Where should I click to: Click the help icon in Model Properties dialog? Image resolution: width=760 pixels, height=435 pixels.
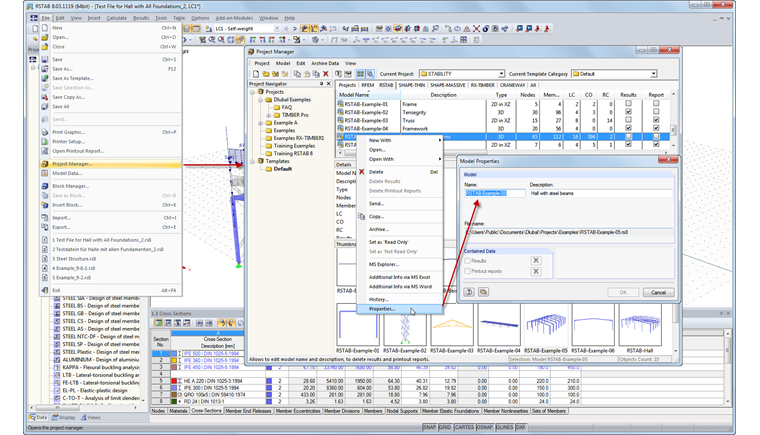tap(468, 292)
